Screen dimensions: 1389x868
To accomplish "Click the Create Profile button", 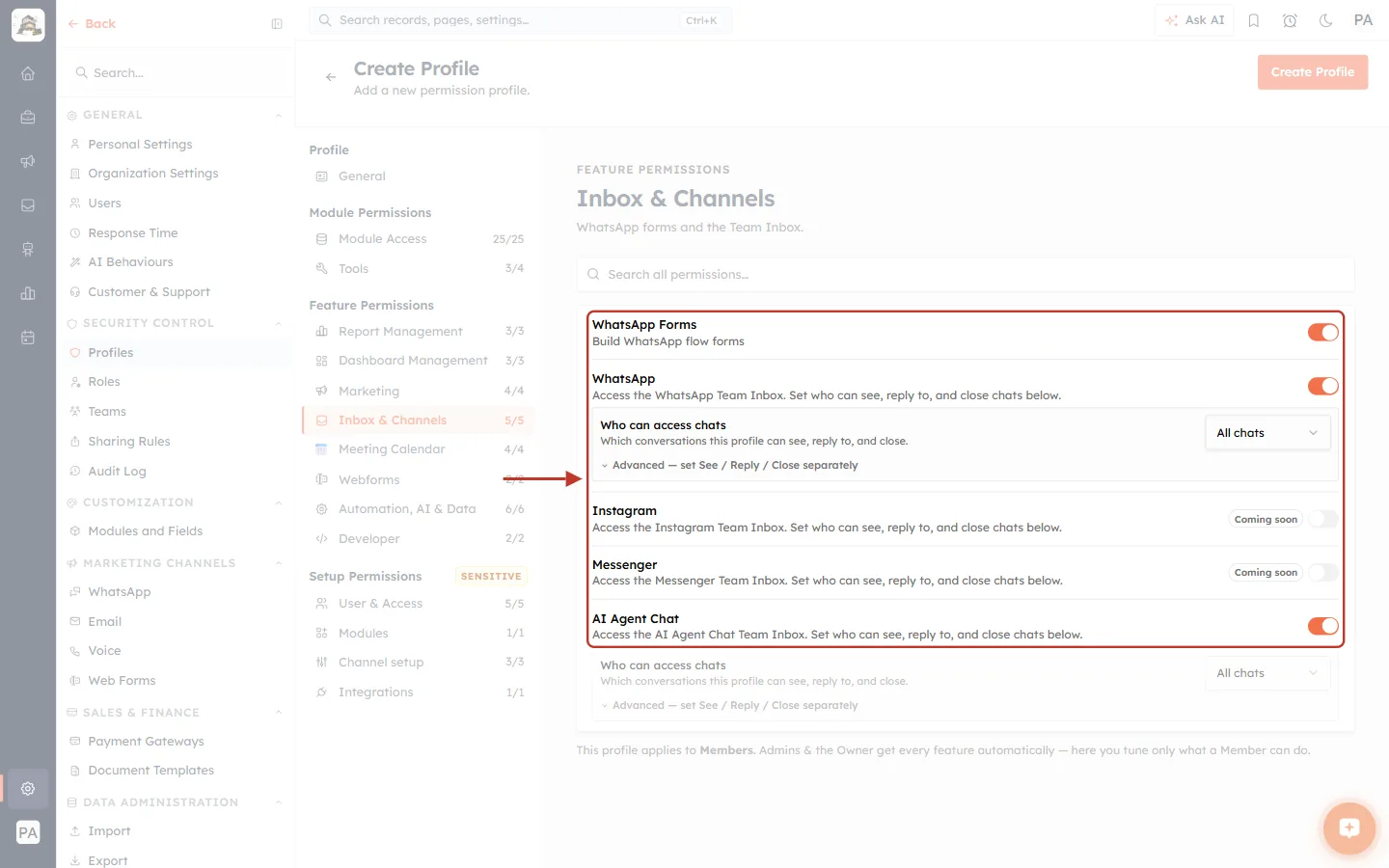I will (1313, 72).
